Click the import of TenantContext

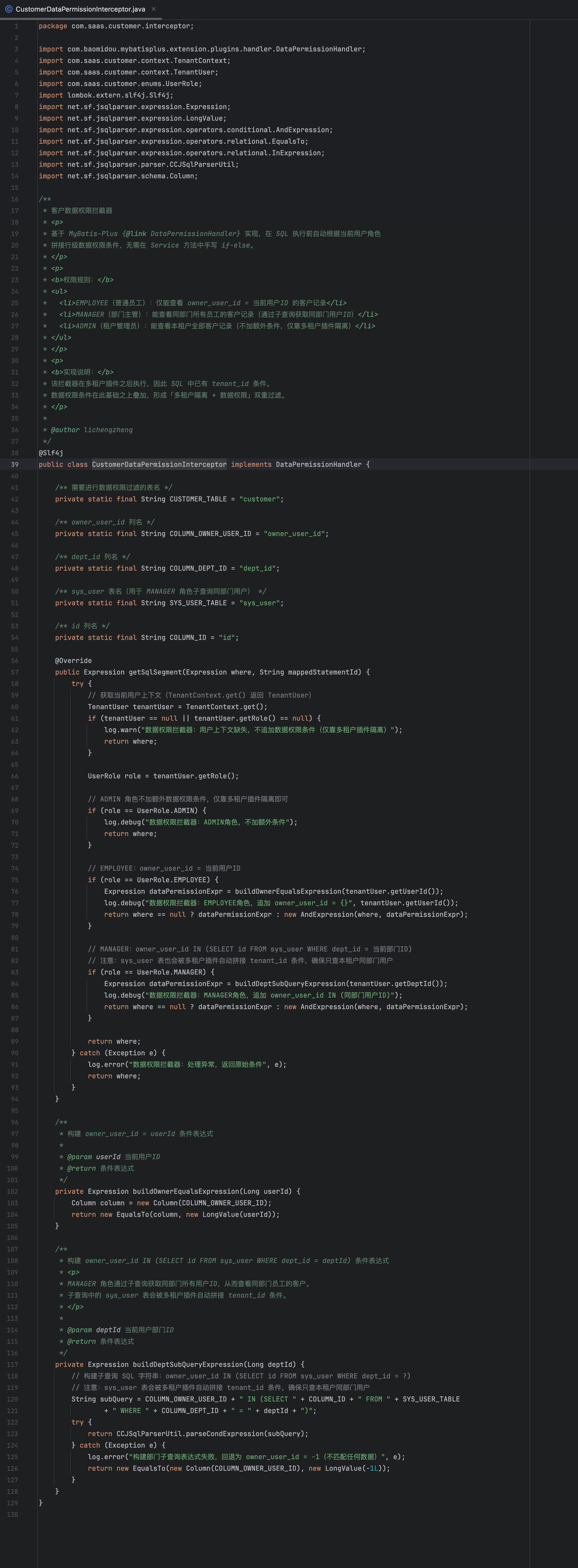pyautogui.click(x=134, y=61)
